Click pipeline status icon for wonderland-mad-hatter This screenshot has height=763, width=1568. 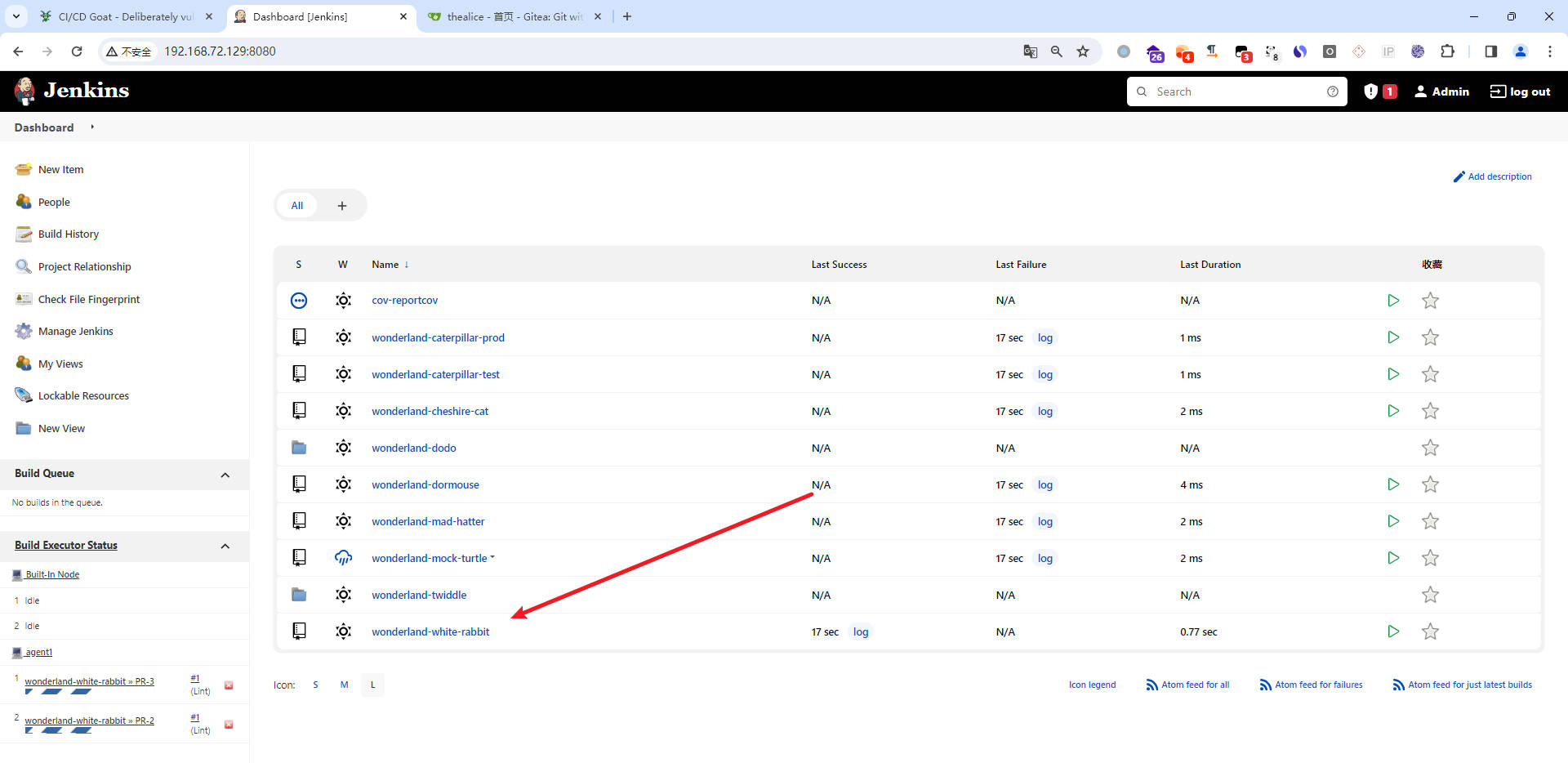[x=299, y=521]
